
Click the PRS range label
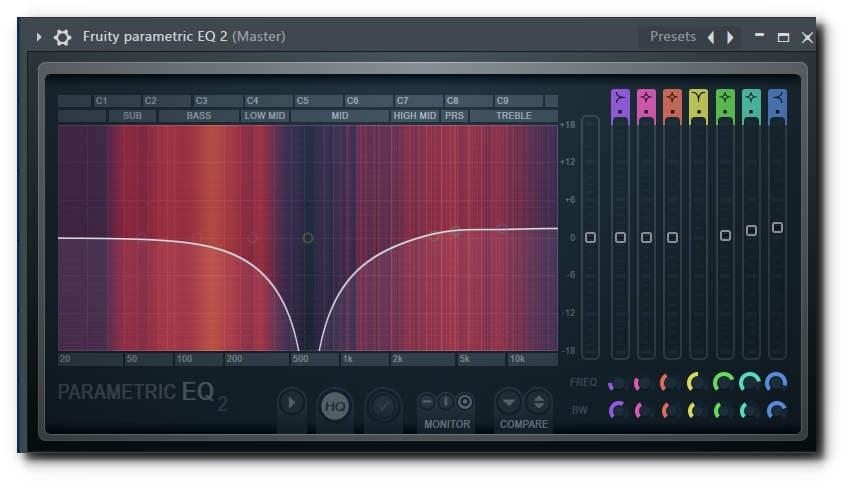pos(454,116)
